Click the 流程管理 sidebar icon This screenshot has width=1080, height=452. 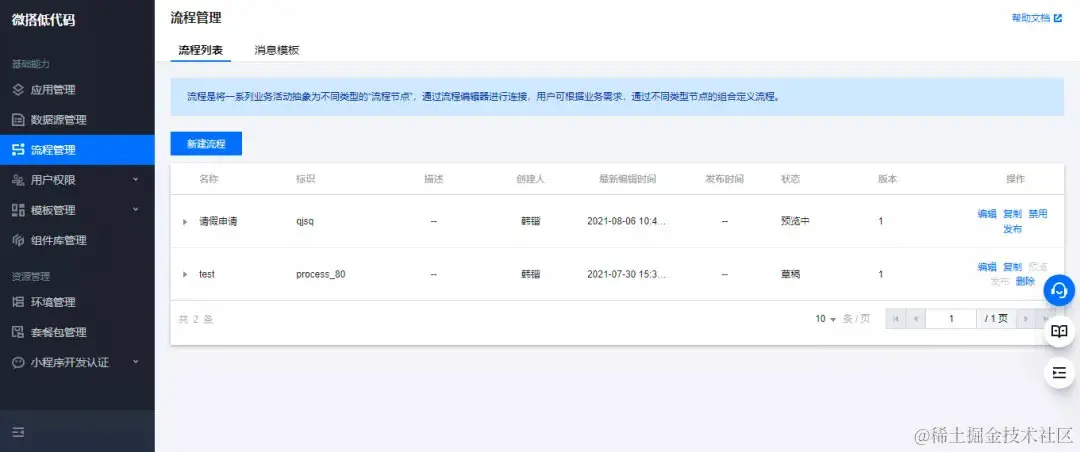coord(19,150)
